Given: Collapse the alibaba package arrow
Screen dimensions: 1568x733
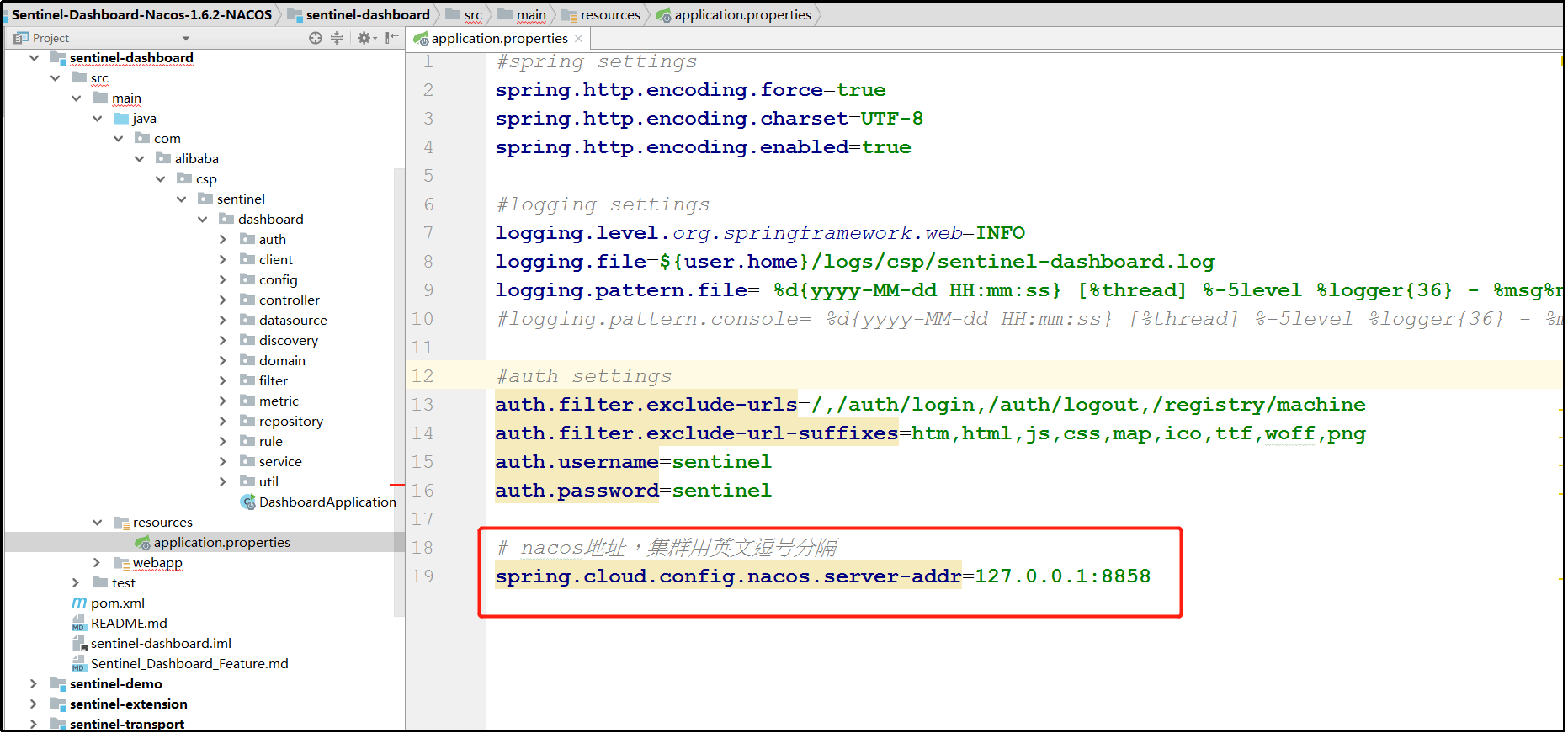Looking at the screenshot, I should pyautogui.click(x=139, y=159).
